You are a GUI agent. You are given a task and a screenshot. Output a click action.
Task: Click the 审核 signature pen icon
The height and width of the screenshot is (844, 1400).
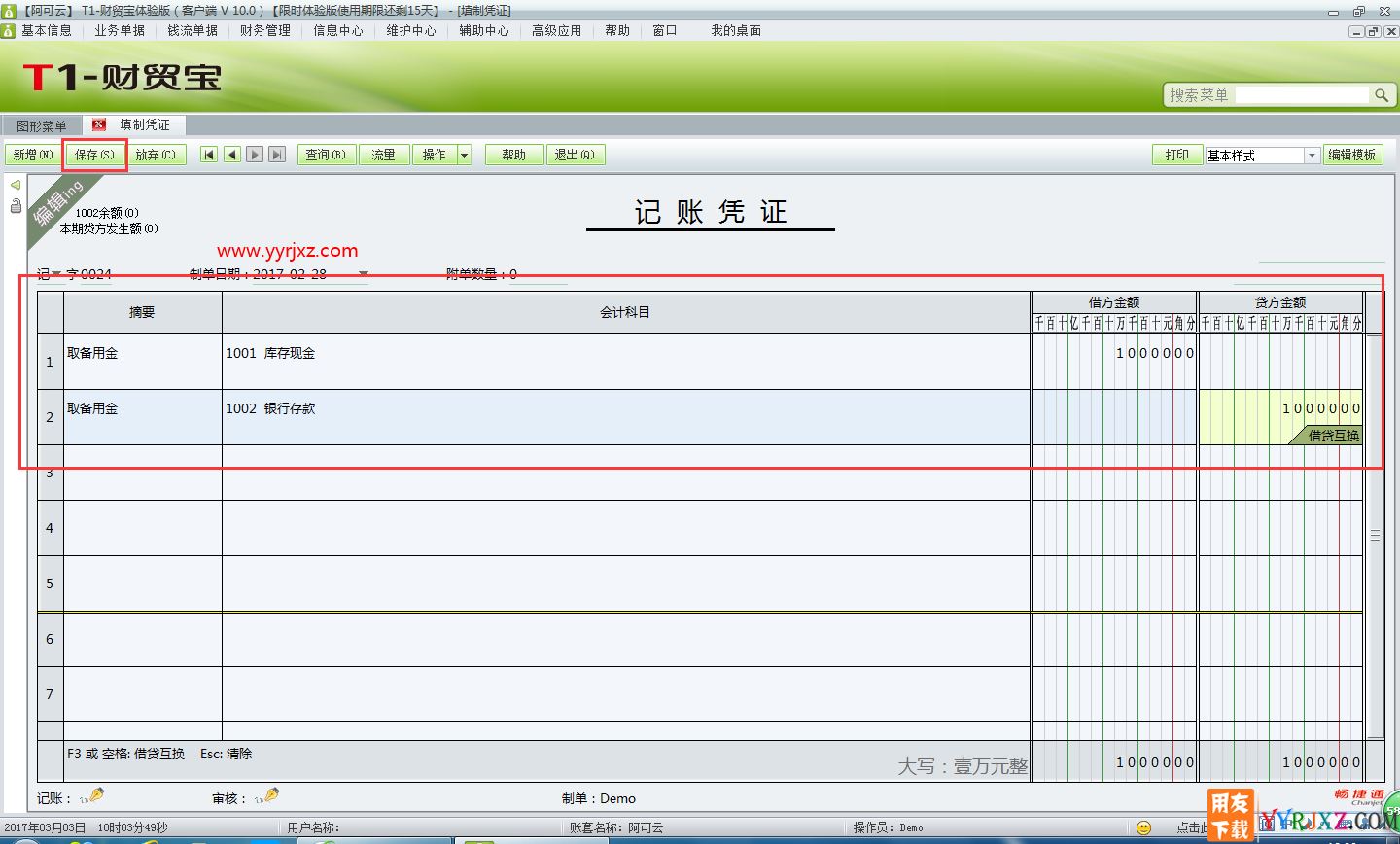point(266,796)
